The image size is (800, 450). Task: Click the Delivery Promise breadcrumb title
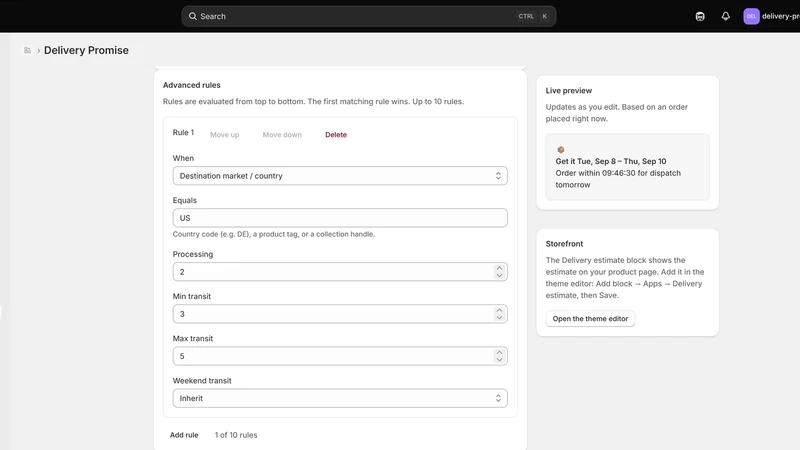point(86,51)
